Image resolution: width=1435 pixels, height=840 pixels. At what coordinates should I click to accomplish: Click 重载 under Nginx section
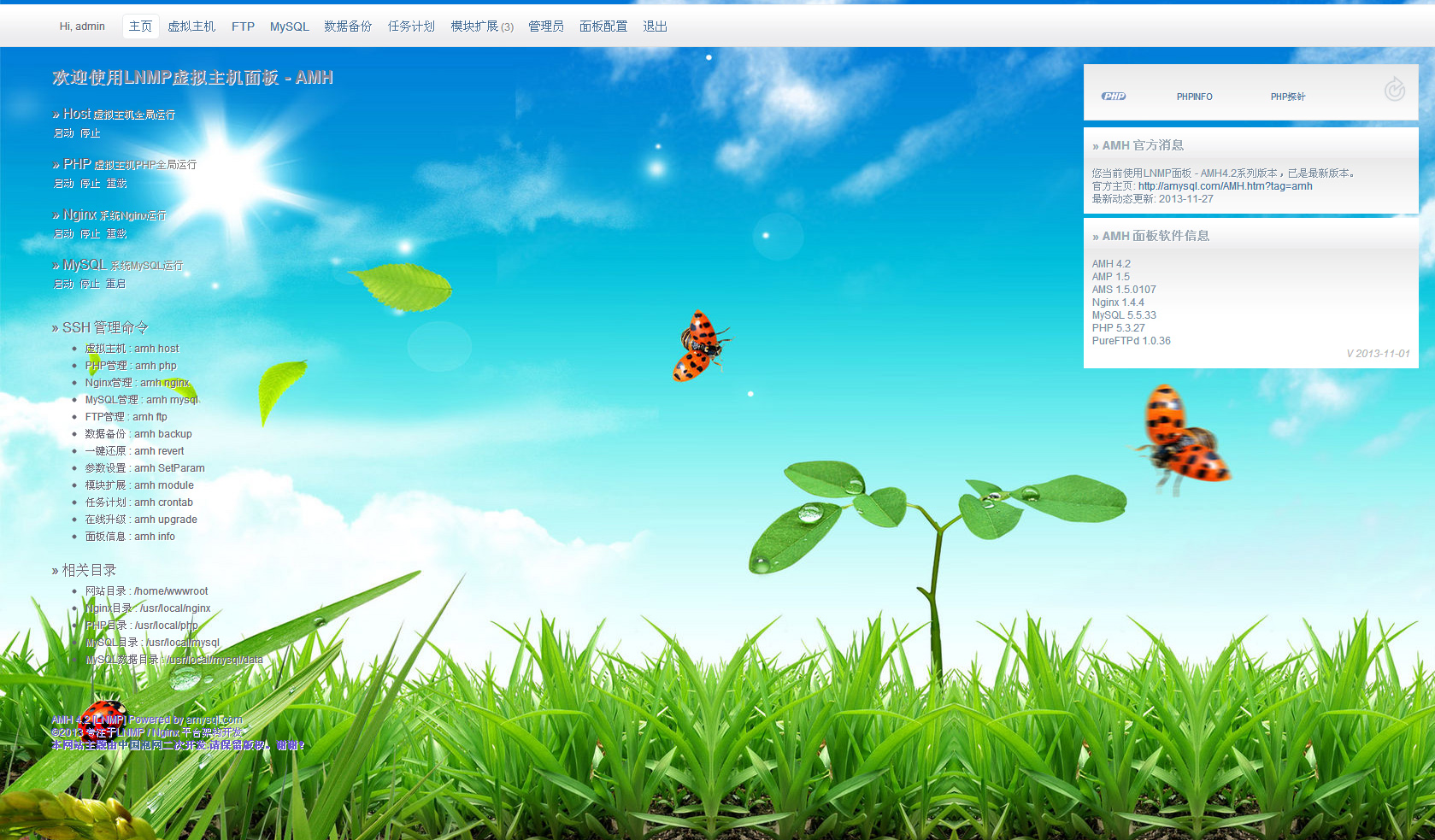click(x=116, y=234)
